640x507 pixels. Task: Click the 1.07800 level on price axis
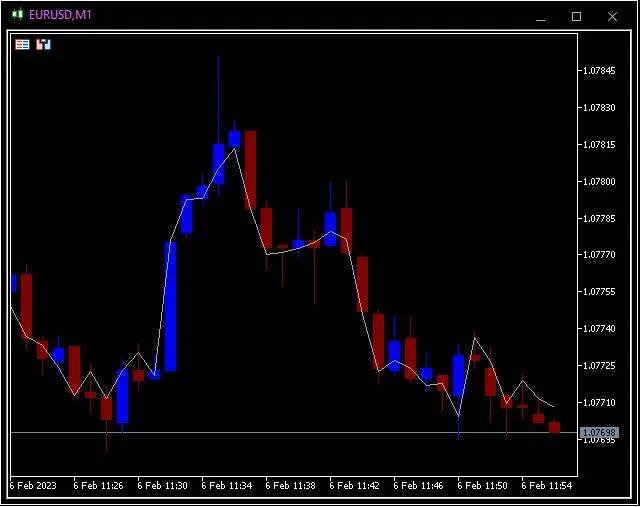(x=598, y=181)
